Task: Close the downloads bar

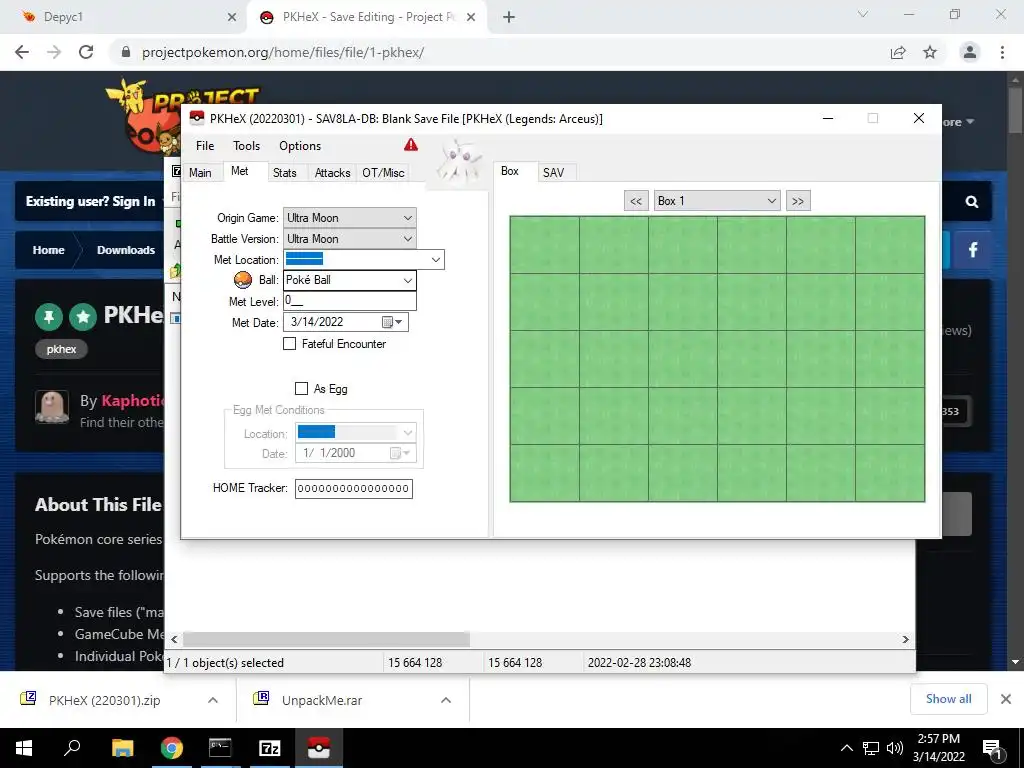Action: (1006, 699)
